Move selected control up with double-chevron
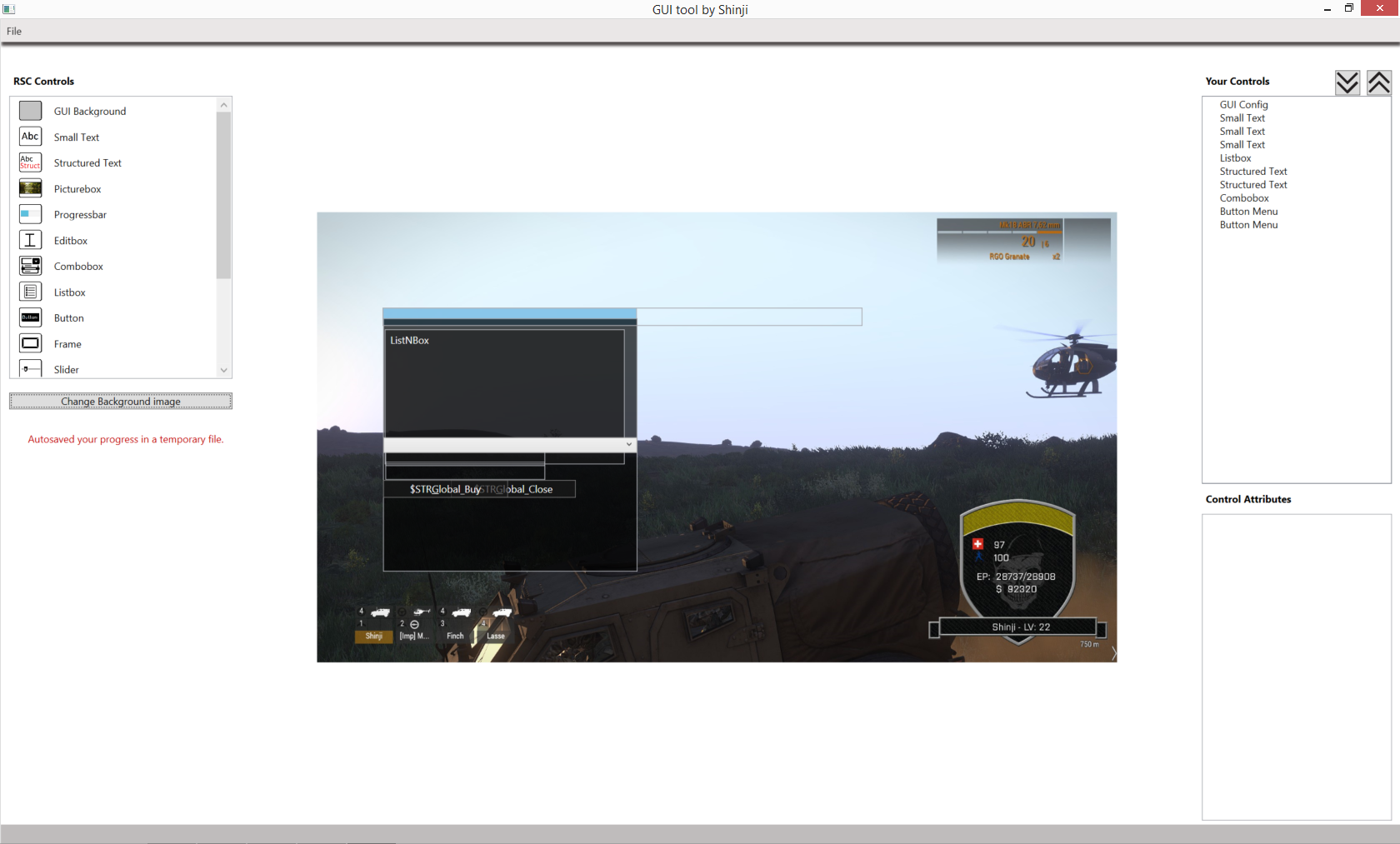 click(1379, 82)
